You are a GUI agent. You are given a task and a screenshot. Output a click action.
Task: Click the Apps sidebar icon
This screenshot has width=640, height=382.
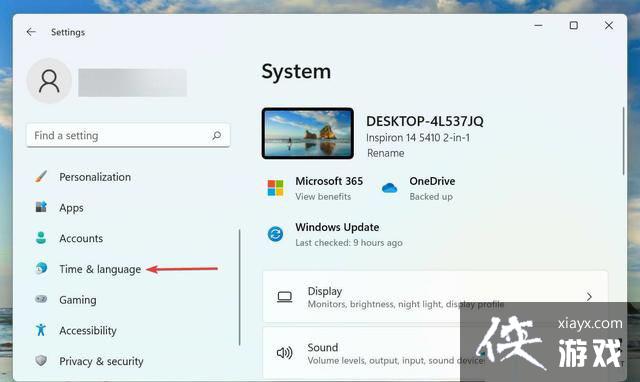coord(41,207)
